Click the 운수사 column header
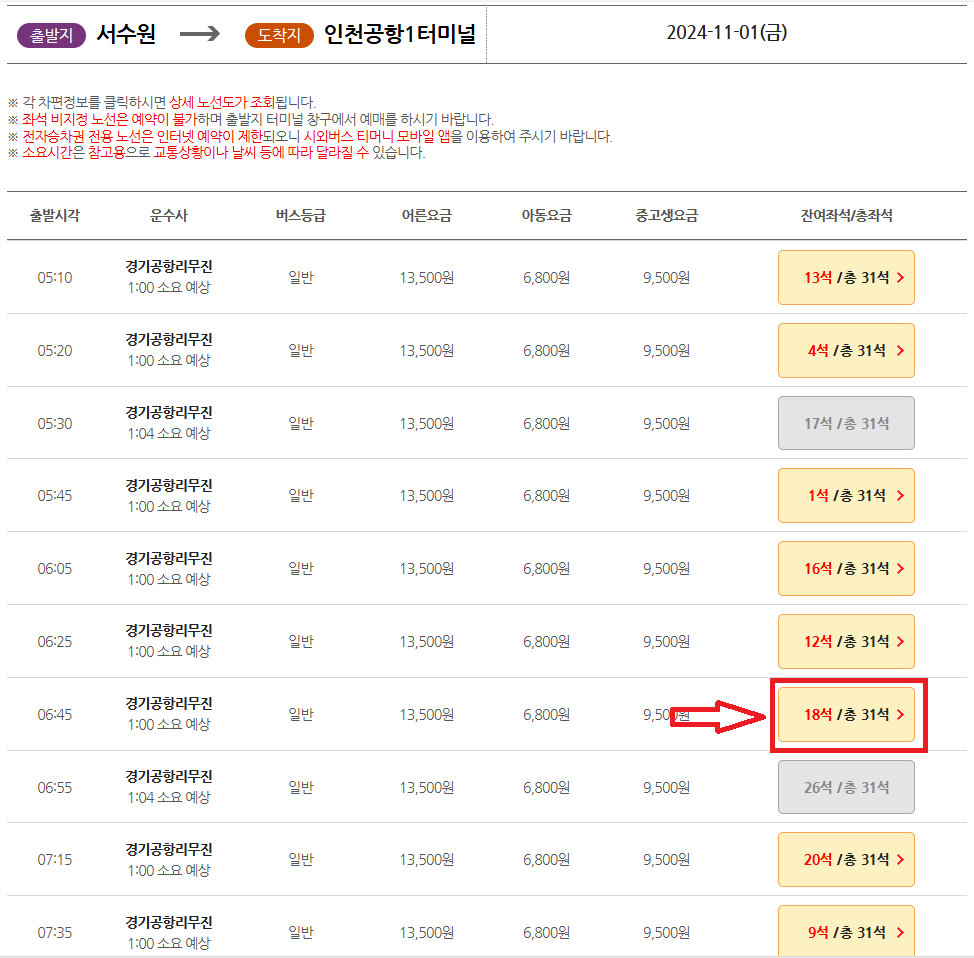The width and height of the screenshot is (974, 958). tap(168, 216)
